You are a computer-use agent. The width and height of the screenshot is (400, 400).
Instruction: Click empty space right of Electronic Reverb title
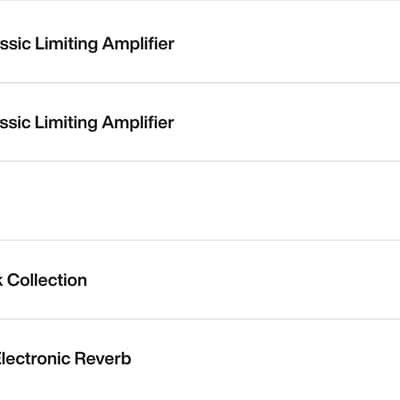pos(267,359)
